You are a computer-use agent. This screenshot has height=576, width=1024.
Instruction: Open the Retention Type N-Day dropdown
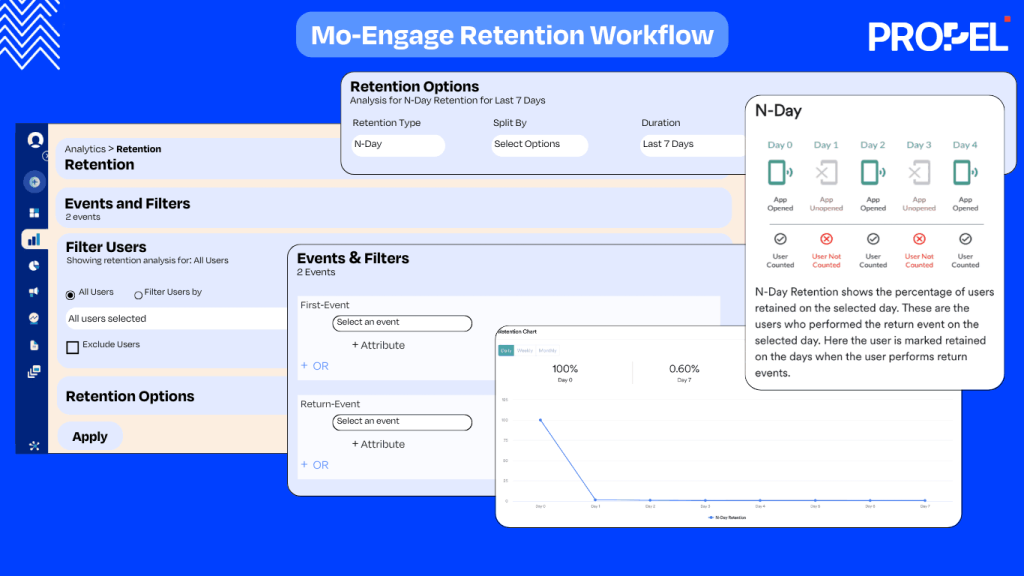point(398,144)
